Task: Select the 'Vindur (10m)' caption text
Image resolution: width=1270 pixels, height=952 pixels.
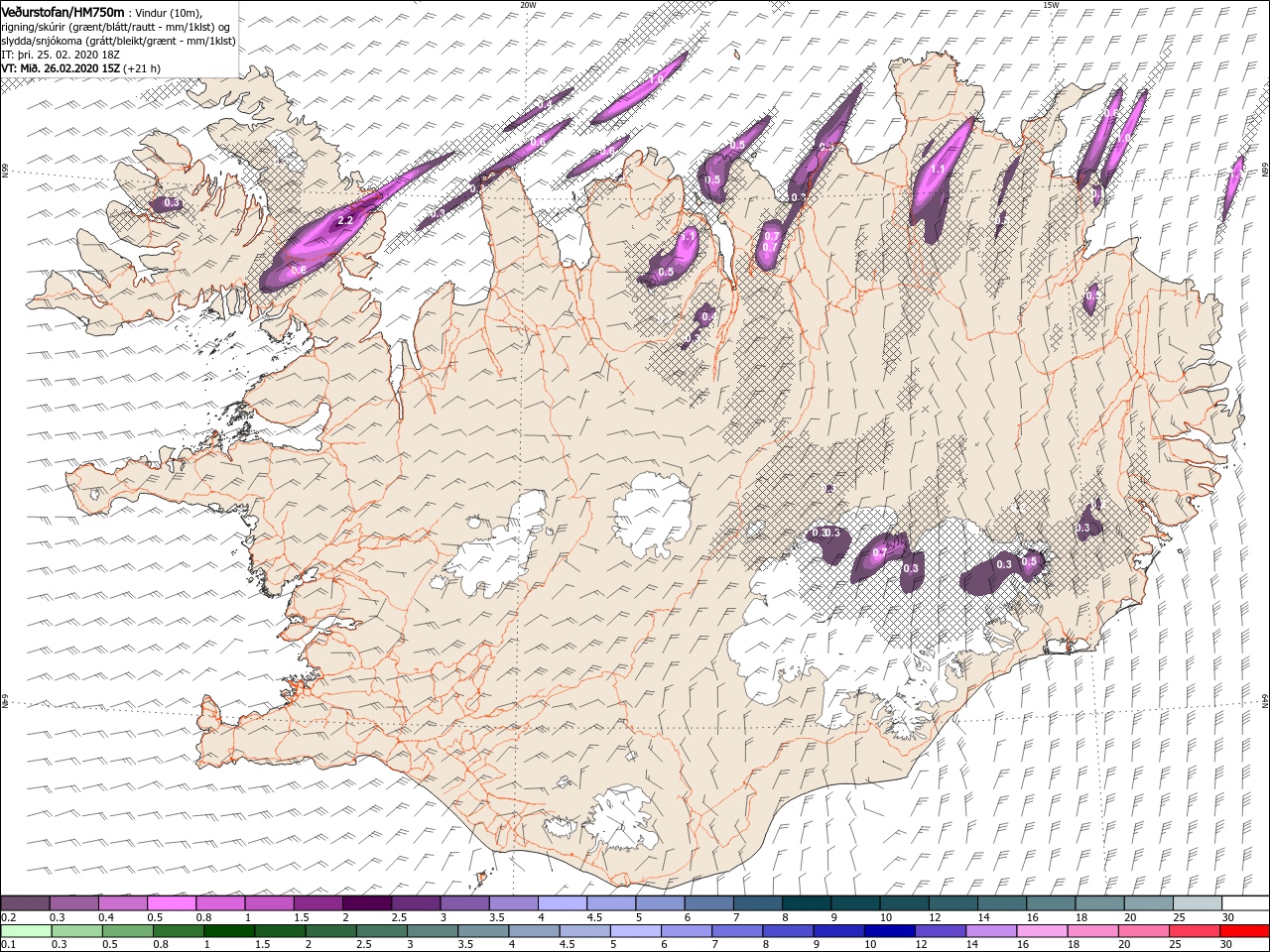Action: 169,13
